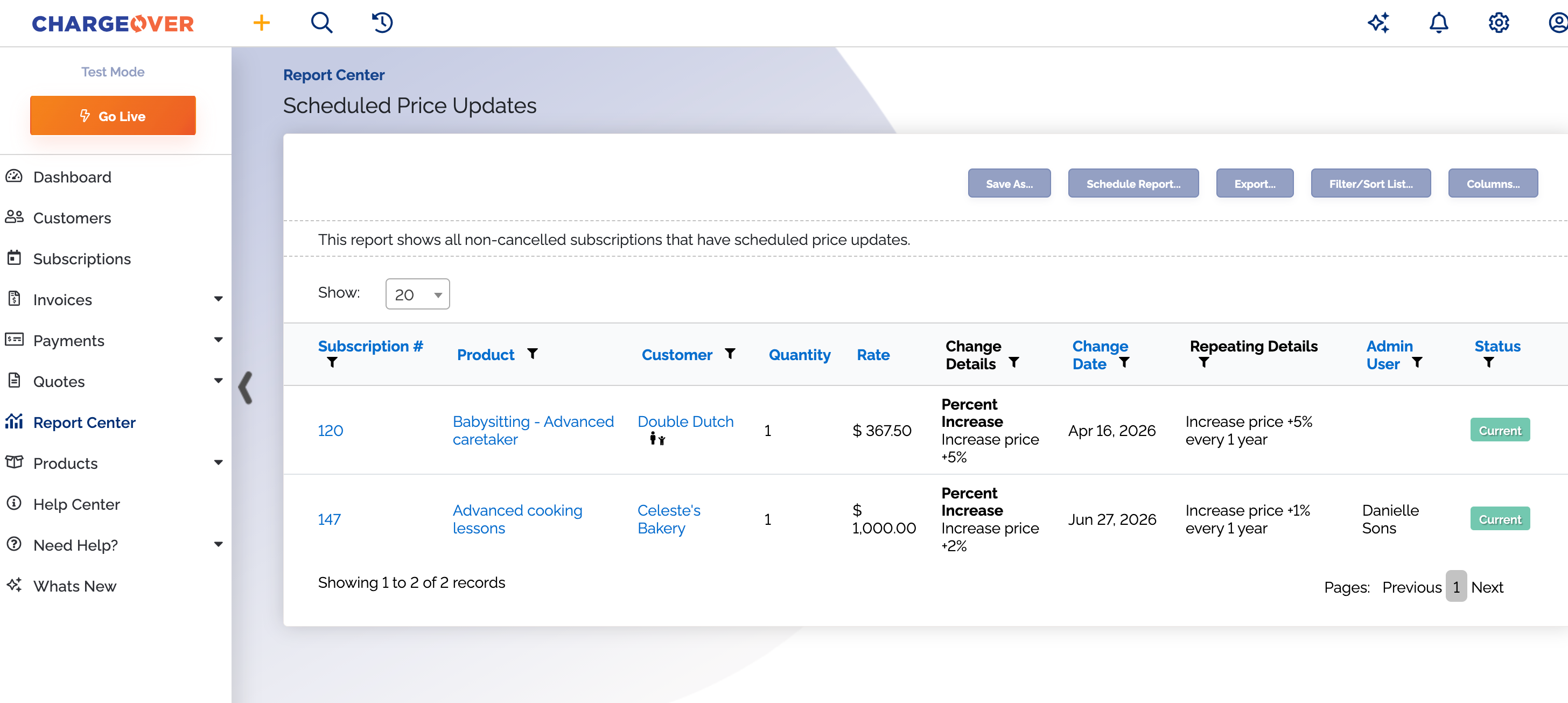The image size is (1568, 703).
Task: Filter the Customer column
Action: click(730, 354)
